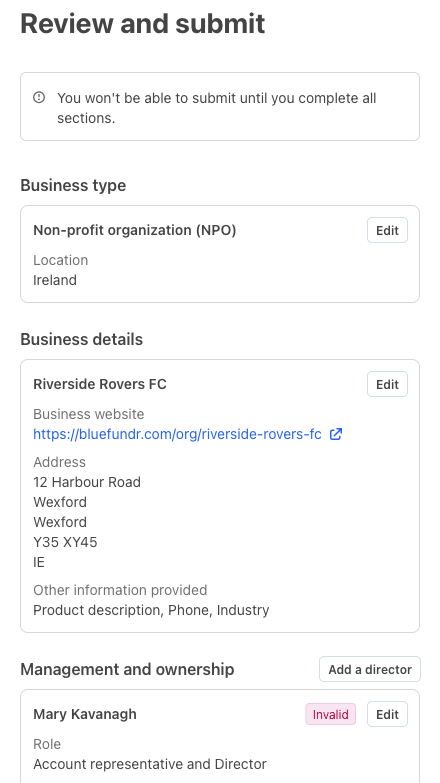Click the Location label
This screenshot has height=783, width=440.
pyautogui.click(x=60, y=260)
